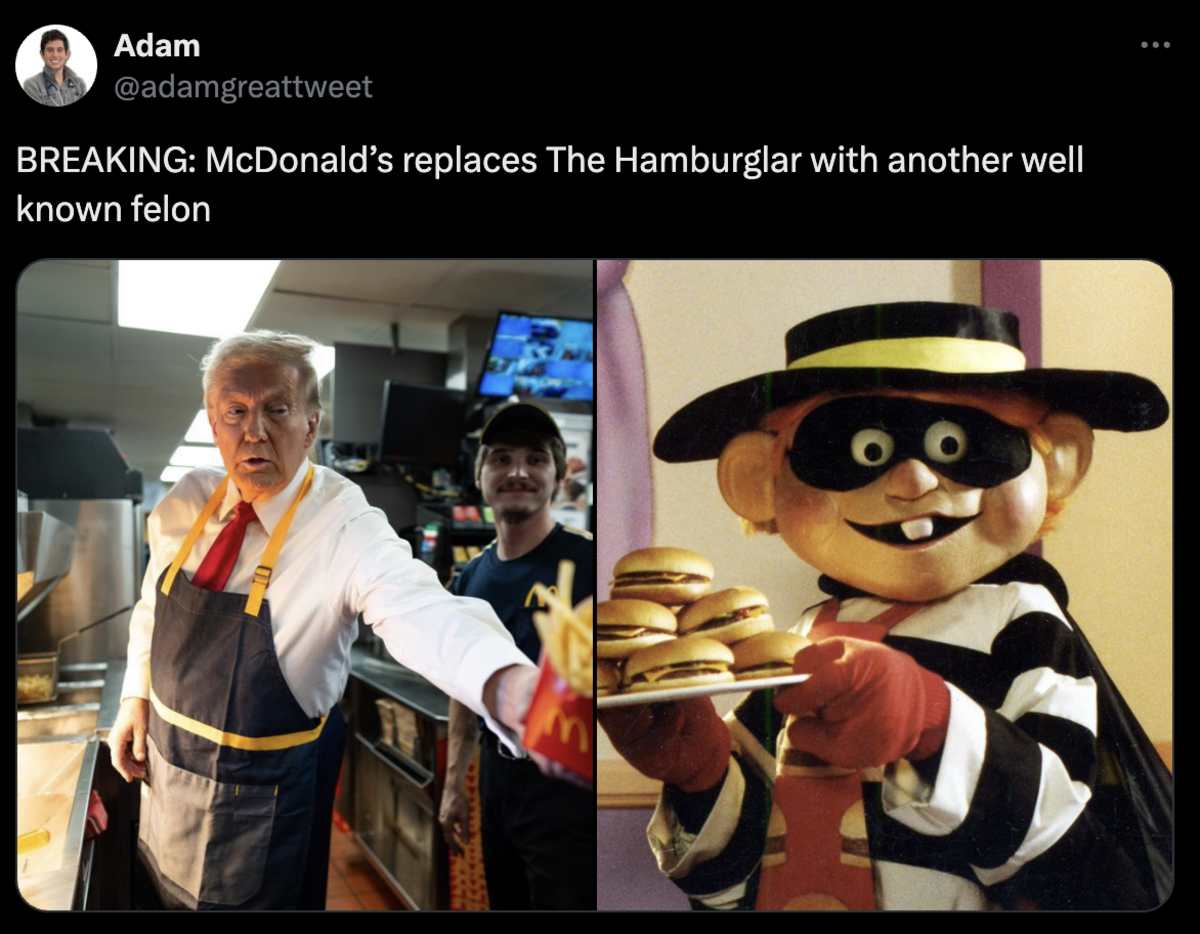Open the @adamgreattweet handle link
This screenshot has height=934, width=1200.
(x=243, y=87)
